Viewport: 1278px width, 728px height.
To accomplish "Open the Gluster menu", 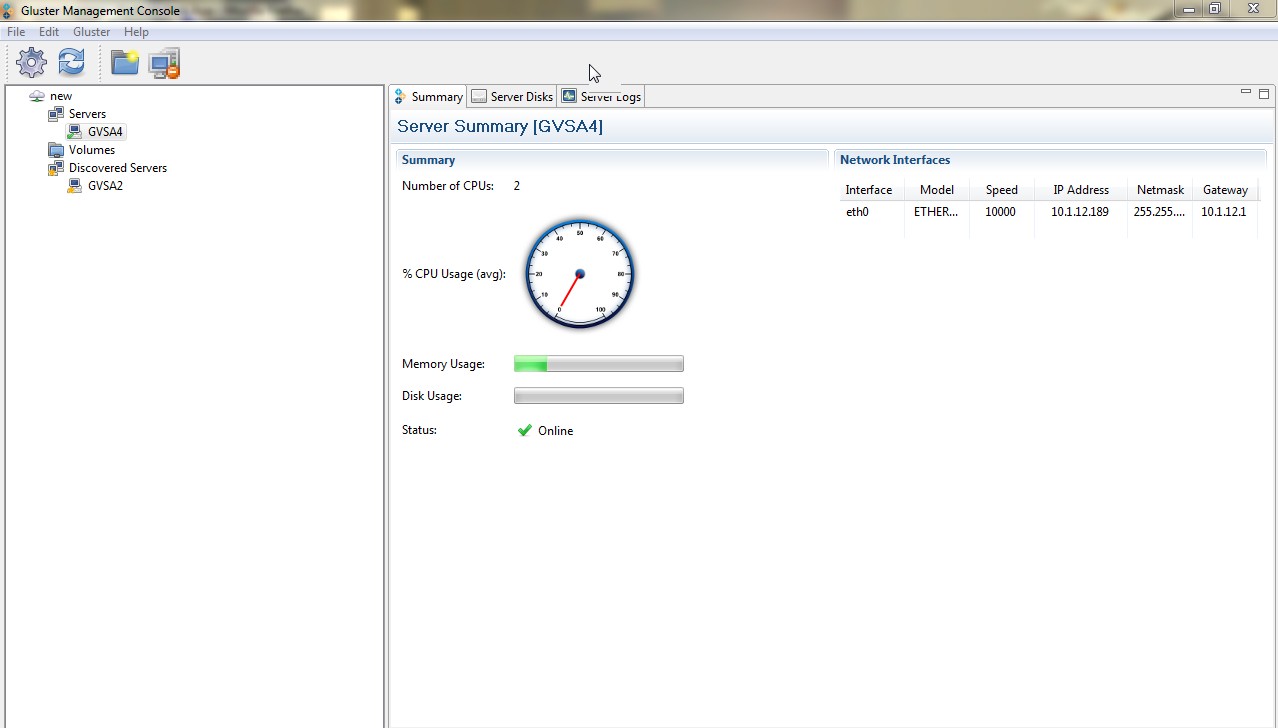I will tap(91, 32).
